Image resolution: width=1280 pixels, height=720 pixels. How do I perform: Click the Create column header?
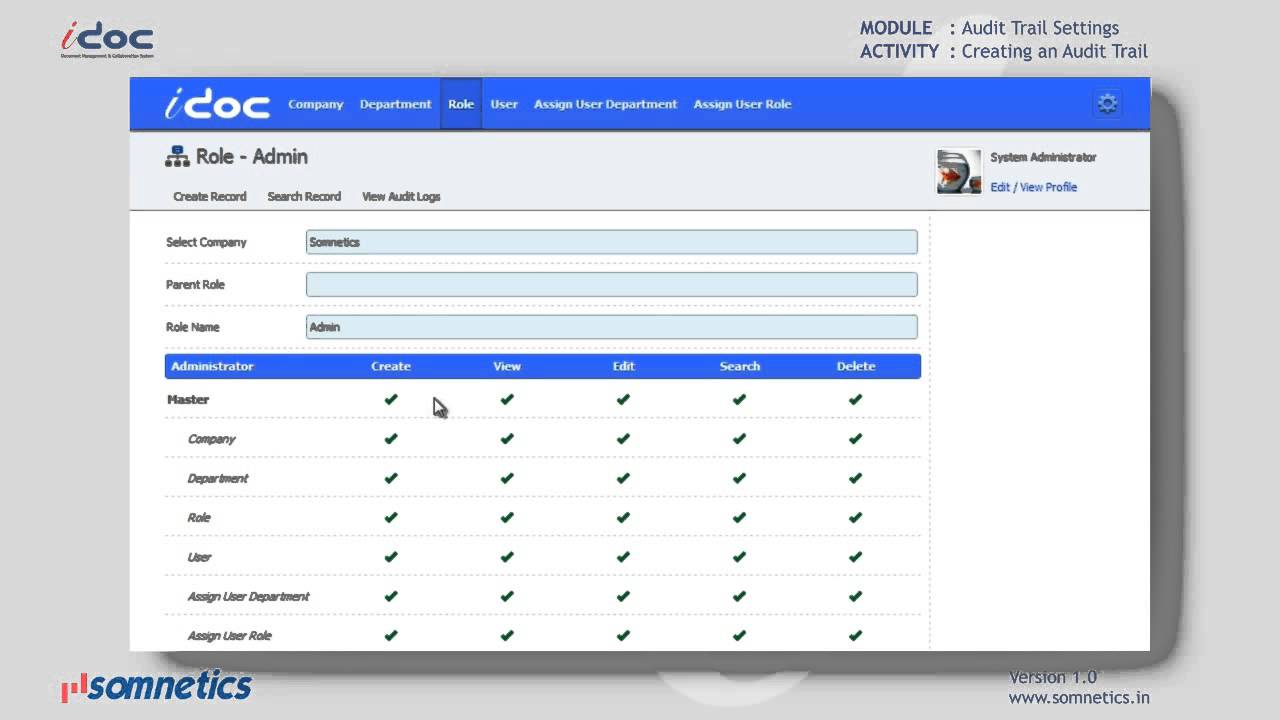tap(391, 366)
